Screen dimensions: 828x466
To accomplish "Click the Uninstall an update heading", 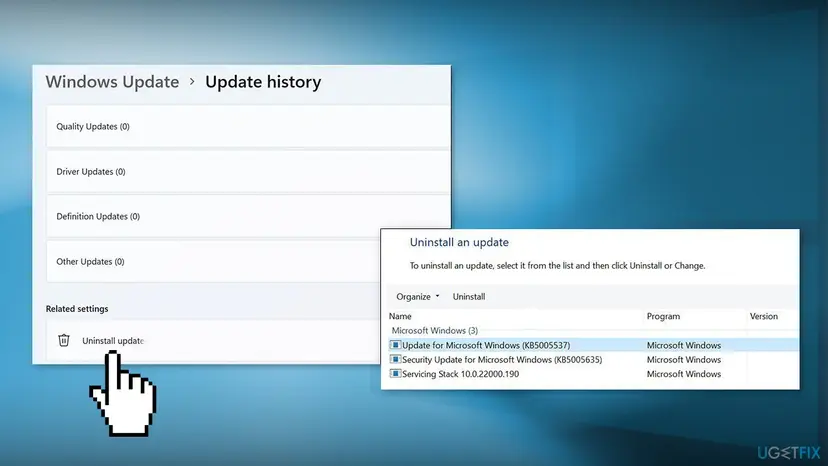I will tap(459, 242).
